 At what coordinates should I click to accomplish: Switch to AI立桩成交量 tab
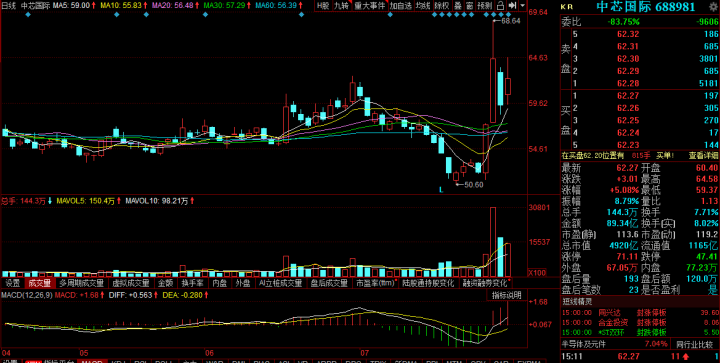tap(281, 283)
